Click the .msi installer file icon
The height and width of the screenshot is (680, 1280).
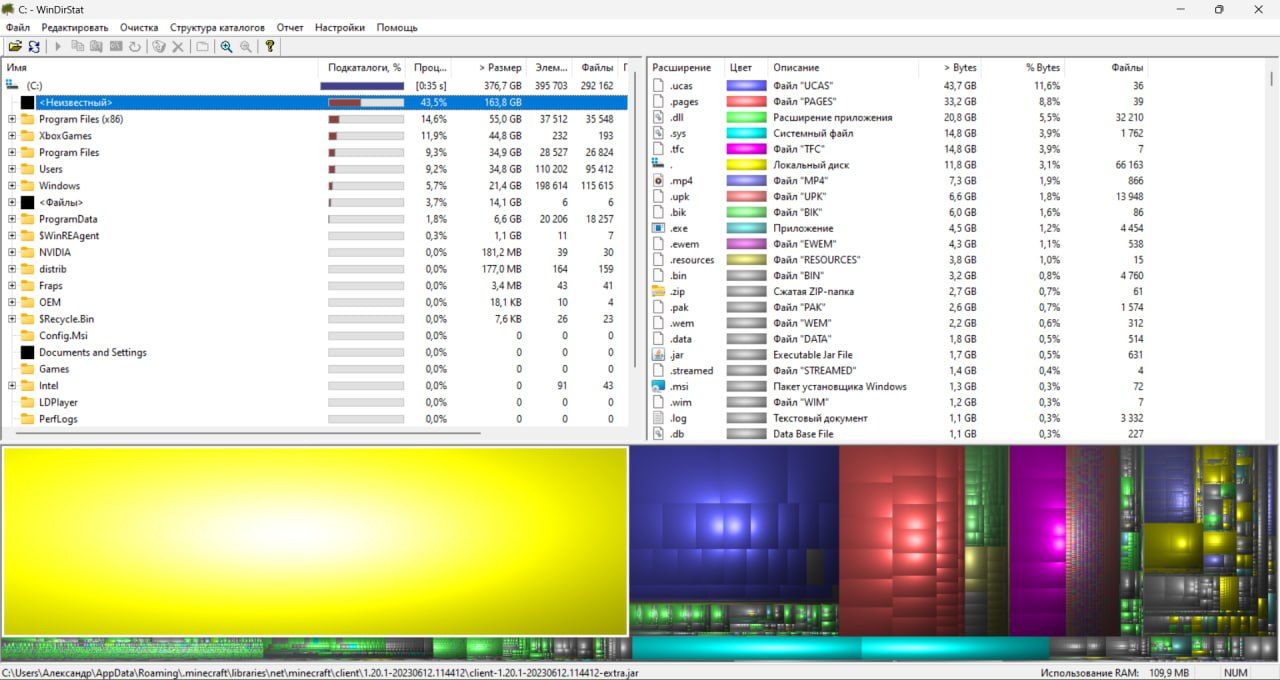(658, 386)
